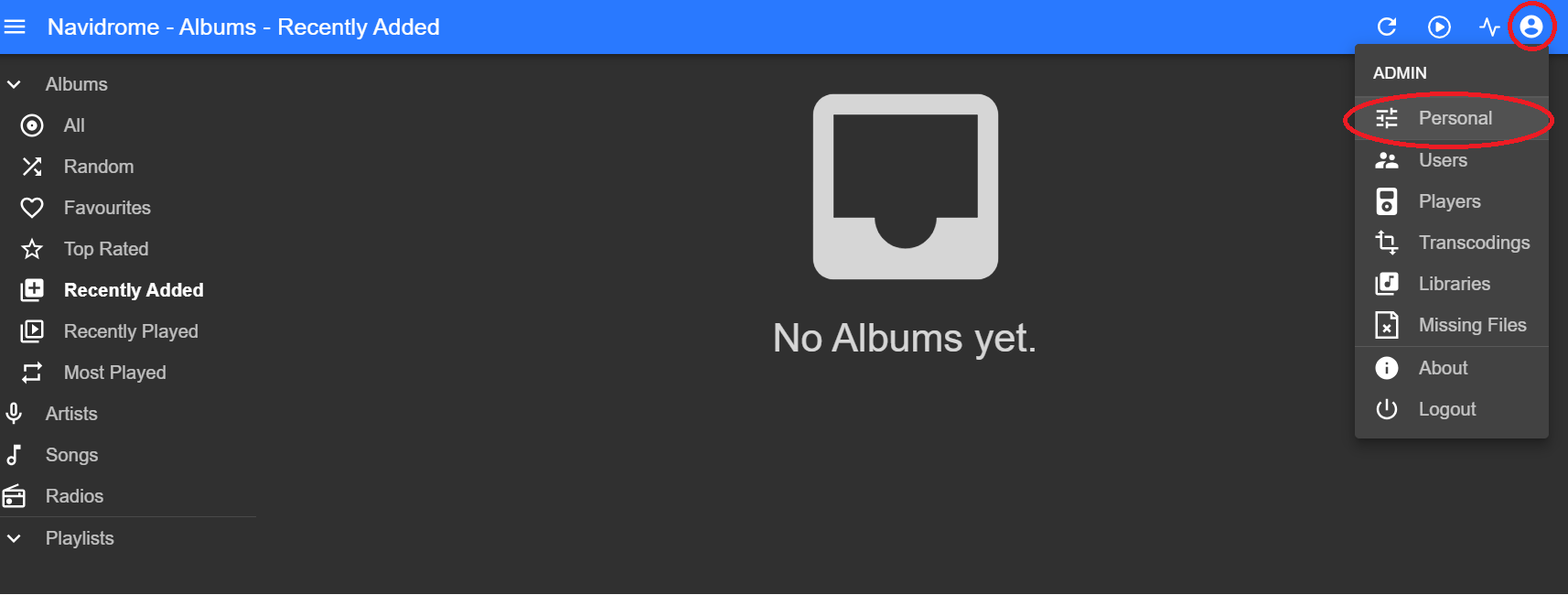The image size is (1568, 595).
Task: Click the Artists microphone icon
Action: (14, 414)
